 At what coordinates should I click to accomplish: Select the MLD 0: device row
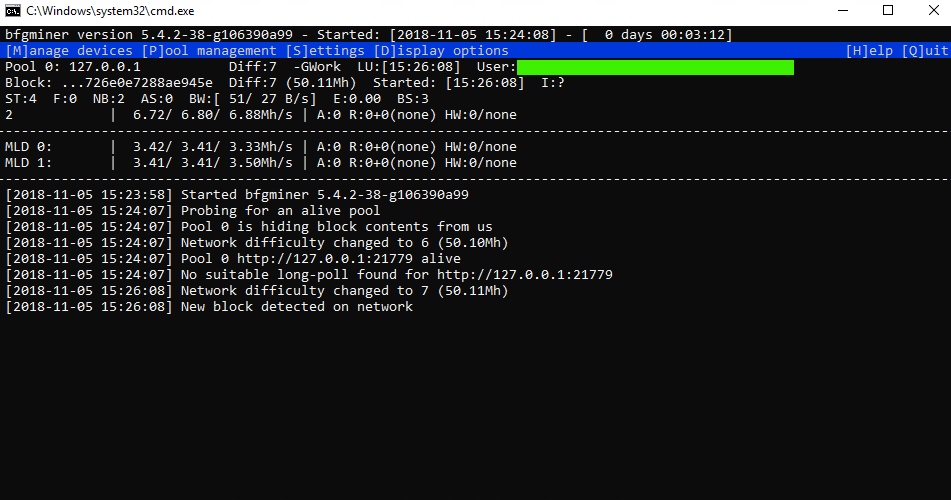pos(261,146)
